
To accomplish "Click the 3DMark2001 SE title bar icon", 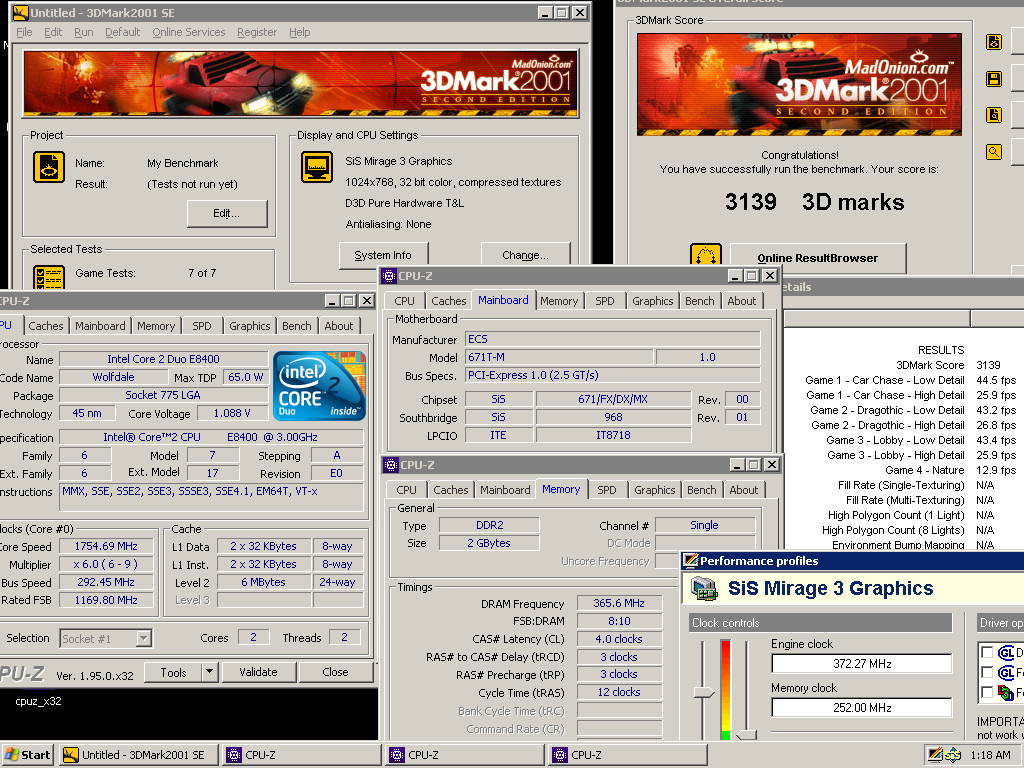I will 21,12.
